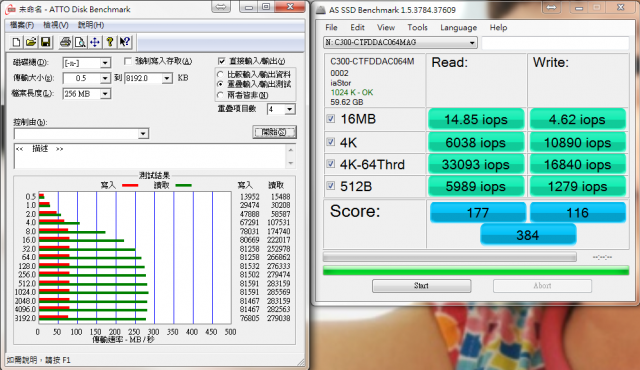Open the 256 MB file length dropdown
This screenshot has height=370, width=640.
[x=105, y=94]
